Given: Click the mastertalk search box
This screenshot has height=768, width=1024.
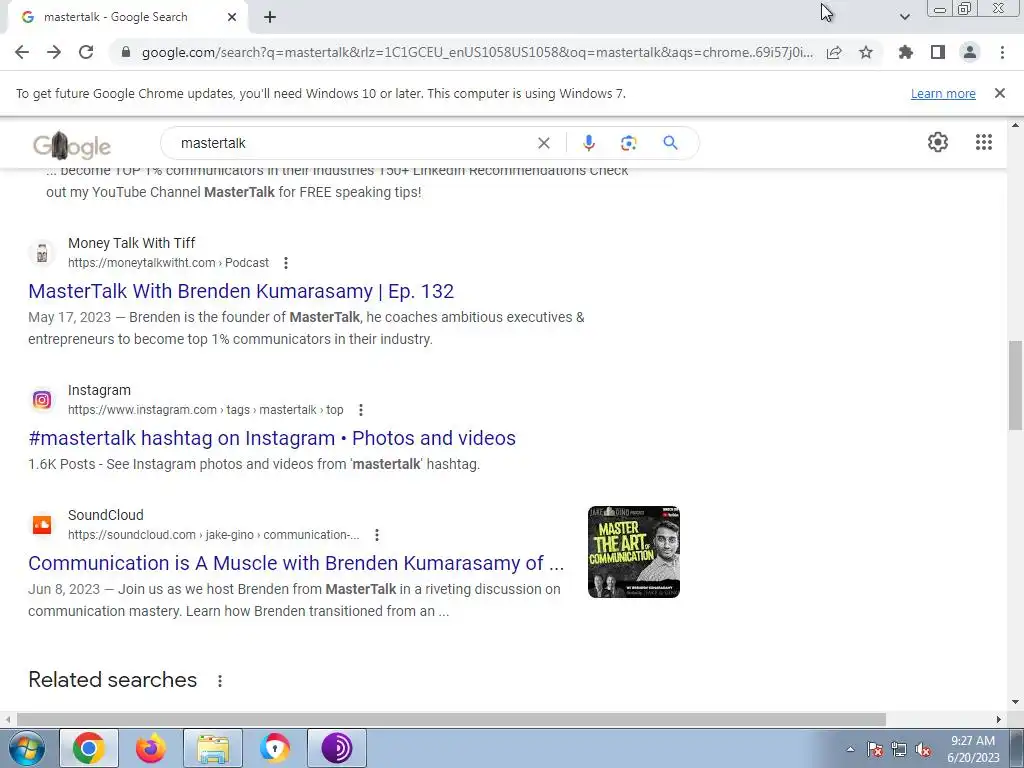Looking at the screenshot, I should click(353, 143).
